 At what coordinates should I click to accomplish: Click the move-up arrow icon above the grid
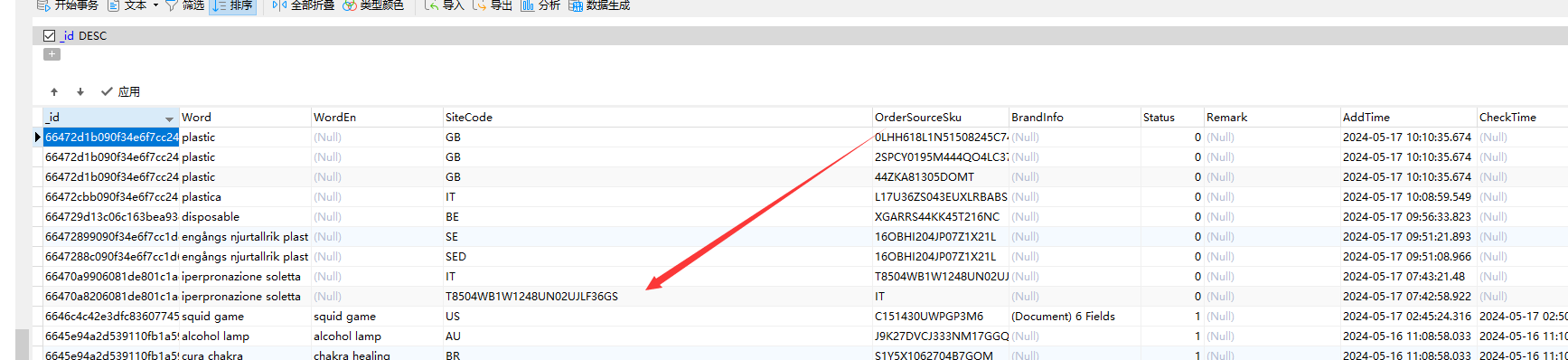coord(54,91)
